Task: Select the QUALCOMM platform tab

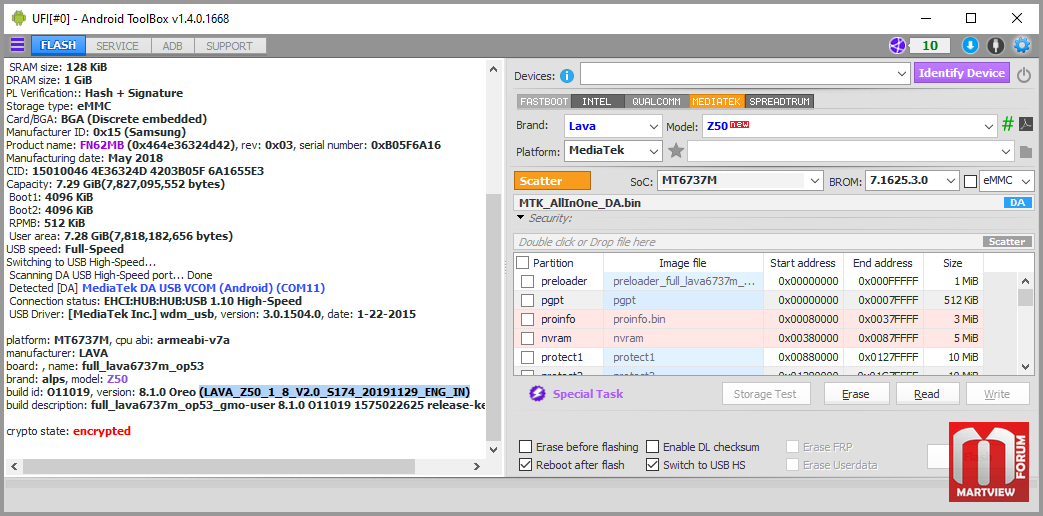Action: 656,102
